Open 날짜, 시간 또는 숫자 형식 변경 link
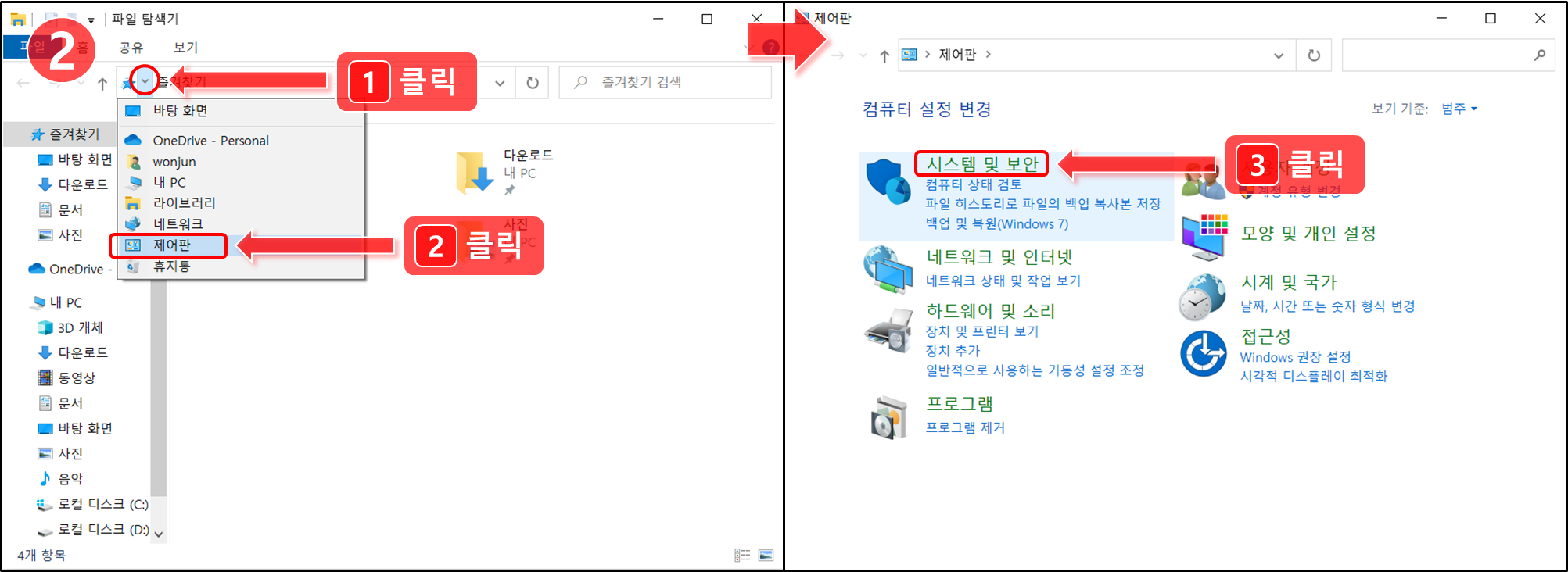This screenshot has width=1568, height=572. click(1328, 306)
